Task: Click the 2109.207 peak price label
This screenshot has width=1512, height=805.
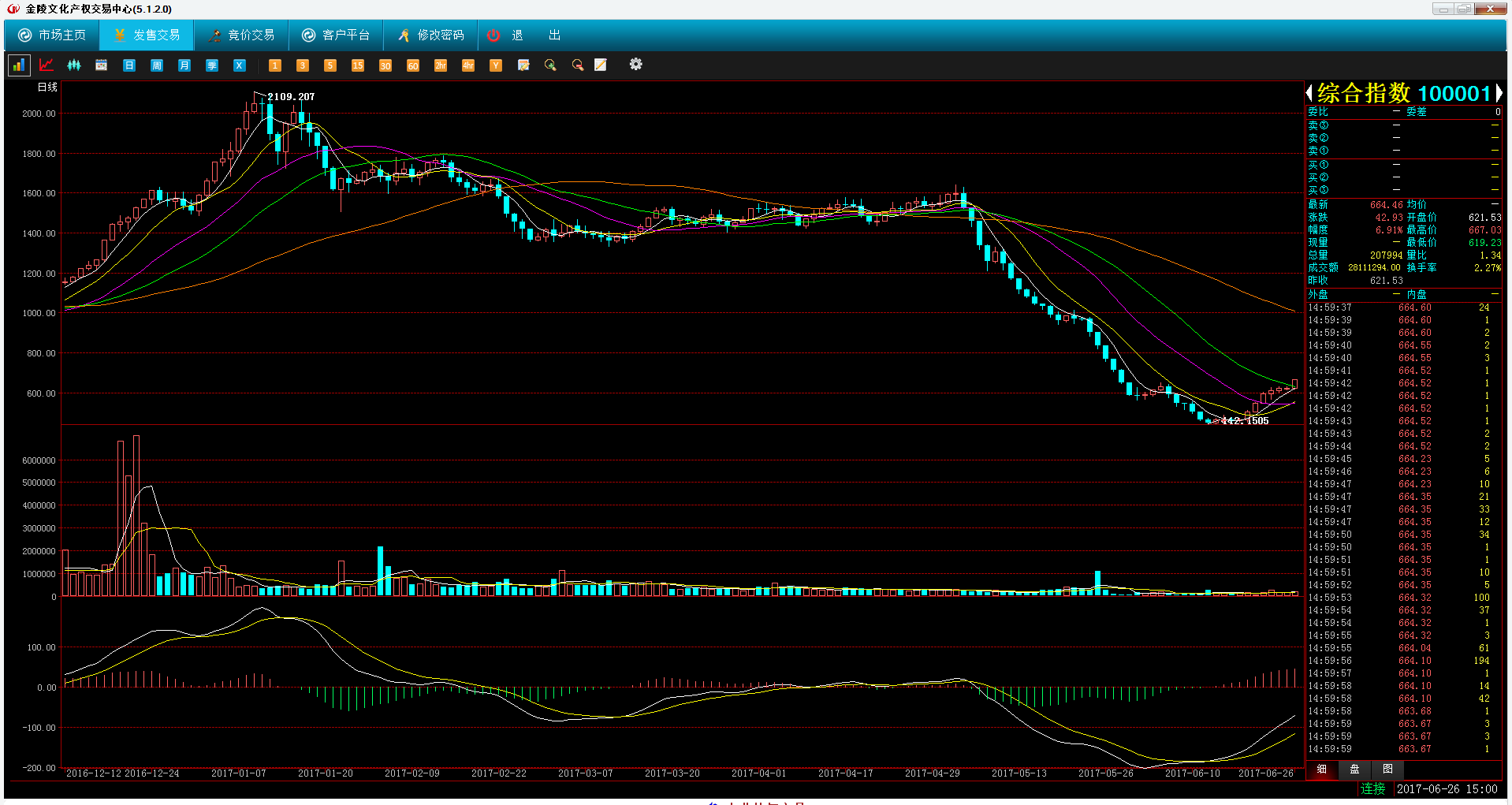Action: pyautogui.click(x=291, y=96)
